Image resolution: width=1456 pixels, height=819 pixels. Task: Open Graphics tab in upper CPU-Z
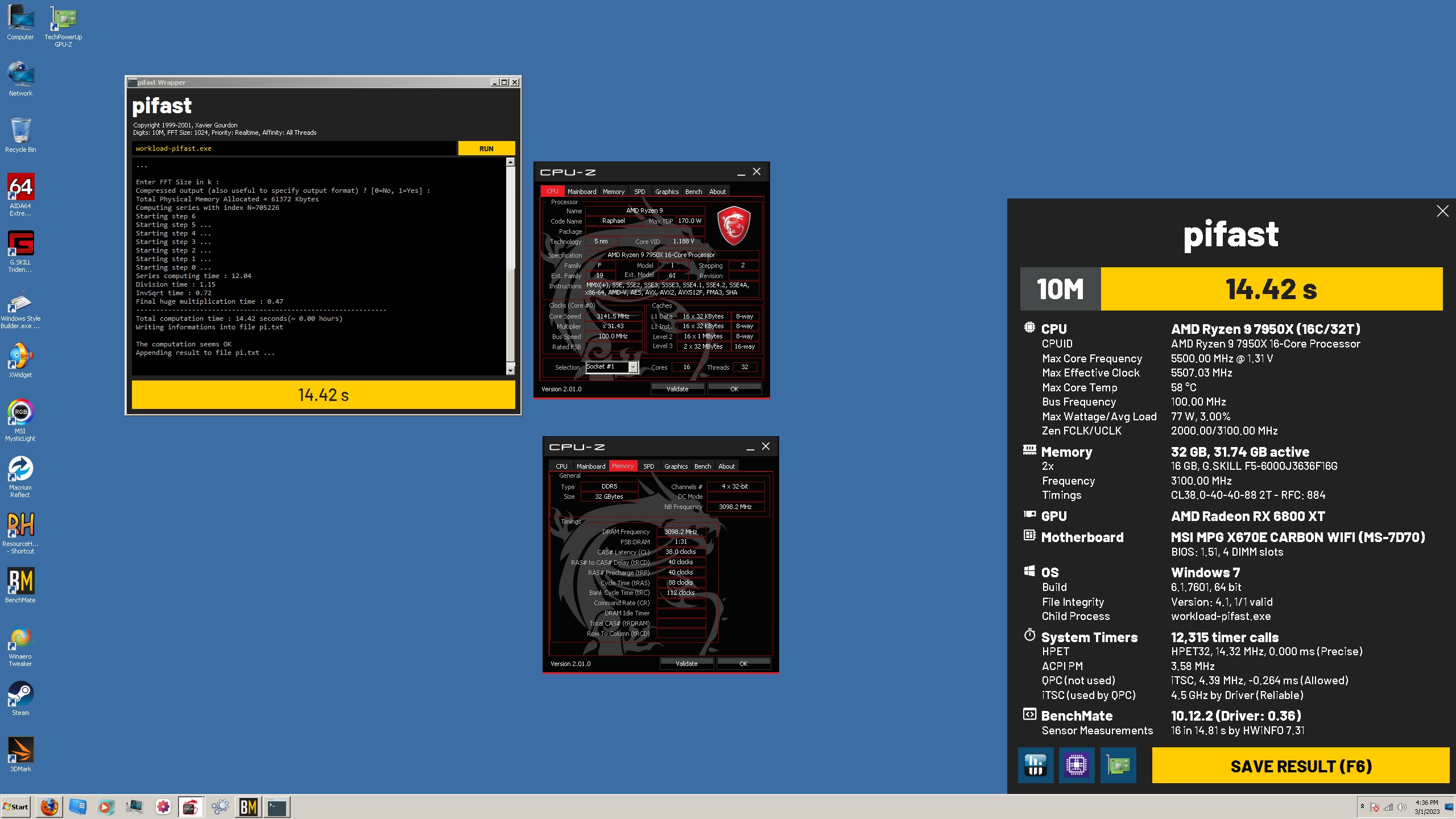(667, 192)
